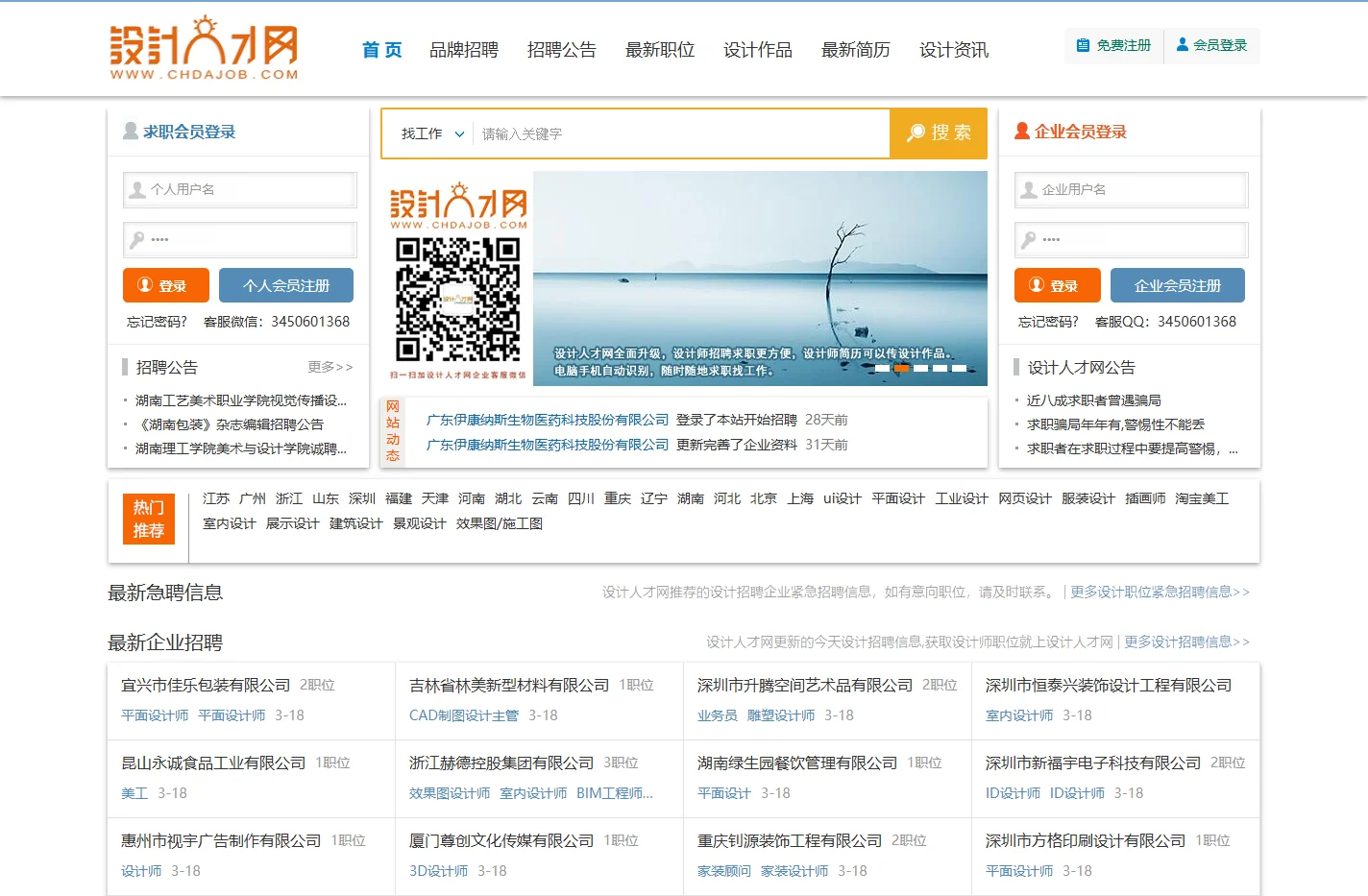Image resolution: width=1368 pixels, height=896 pixels.
Task: Select 江苏 in hot recommendations
Action: (216, 498)
